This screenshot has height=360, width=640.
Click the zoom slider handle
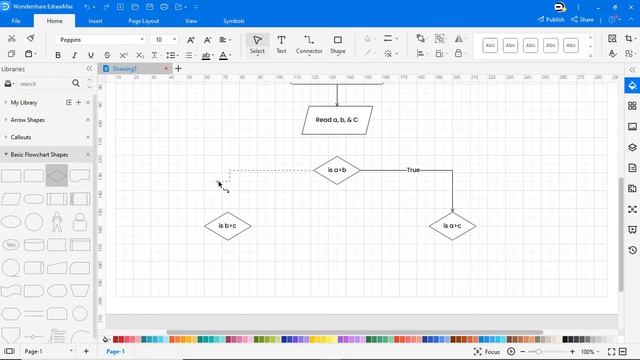point(539,351)
